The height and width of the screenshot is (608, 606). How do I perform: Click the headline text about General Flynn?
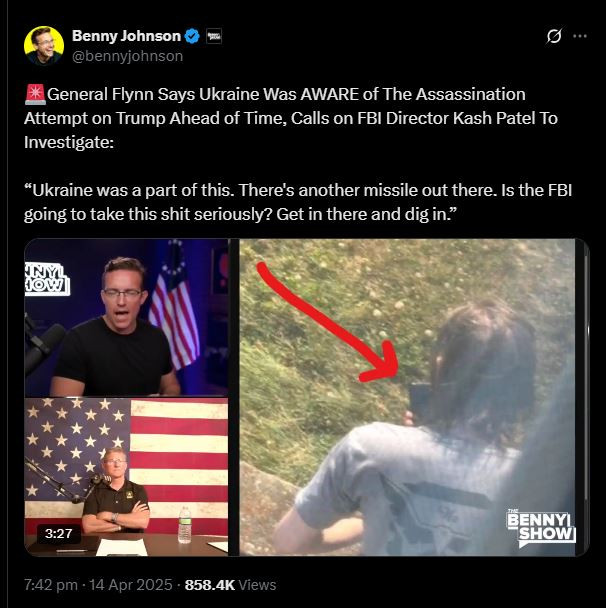tap(280, 118)
